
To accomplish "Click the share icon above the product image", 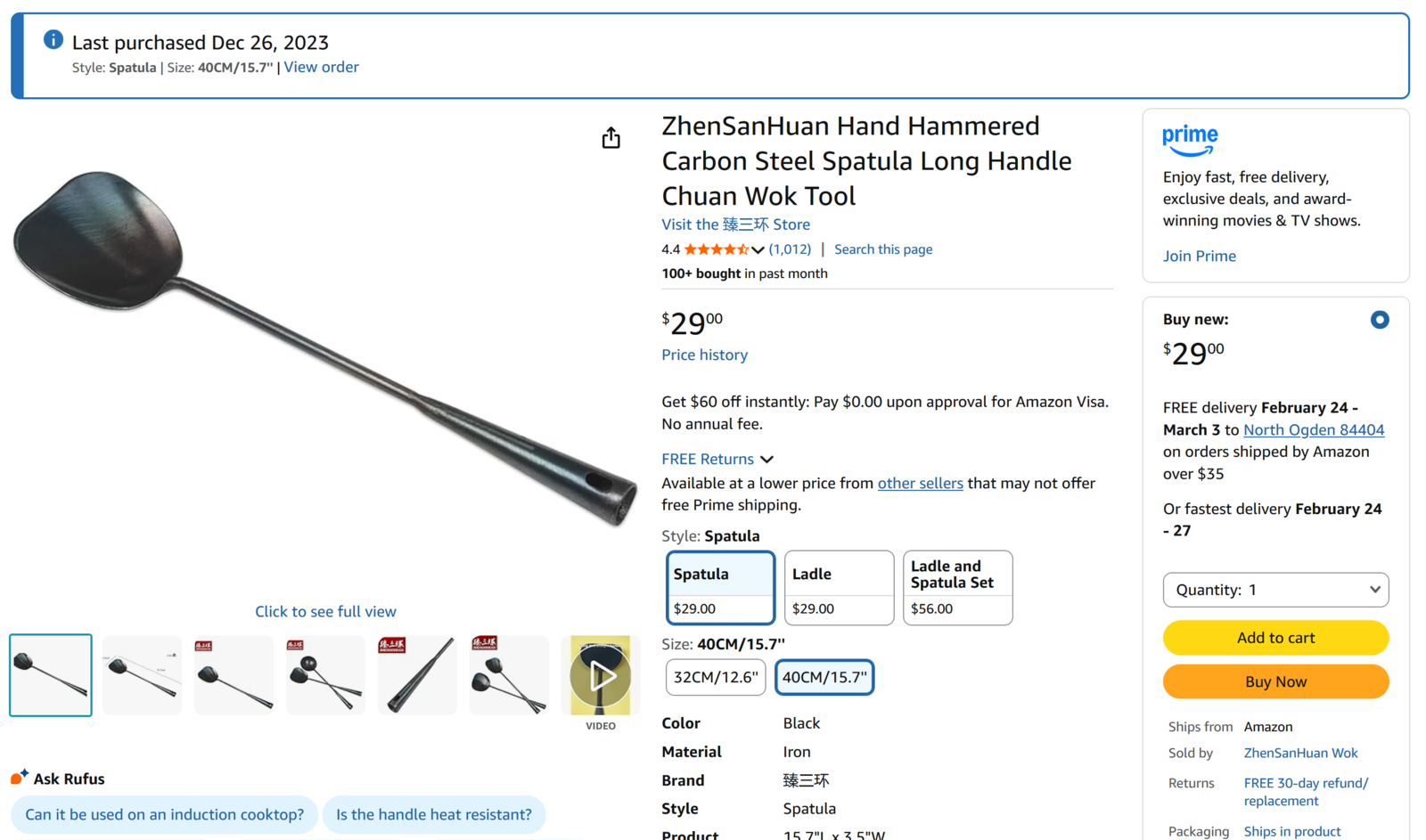I will tap(611, 138).
